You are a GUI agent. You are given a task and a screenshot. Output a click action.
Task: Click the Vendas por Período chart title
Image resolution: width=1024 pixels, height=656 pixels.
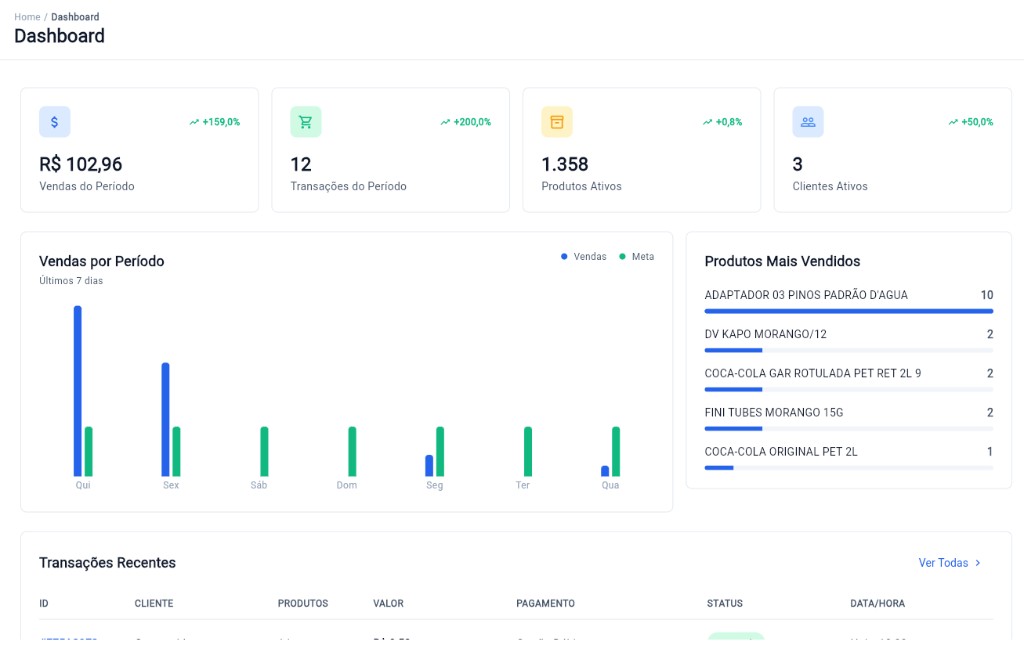[x=102, y=261]
